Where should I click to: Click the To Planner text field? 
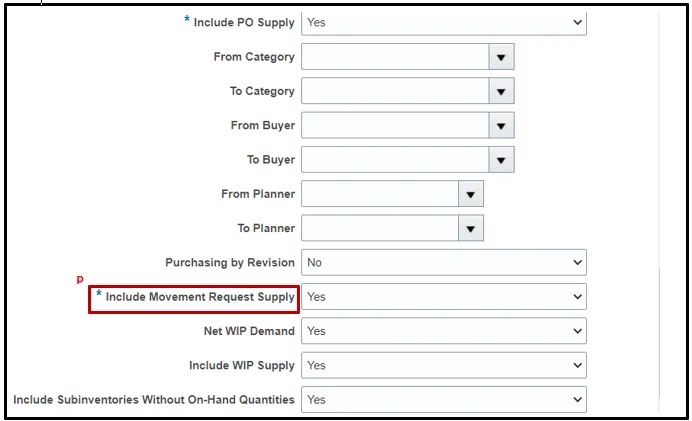pyautogui.click(x=379, y=228)
